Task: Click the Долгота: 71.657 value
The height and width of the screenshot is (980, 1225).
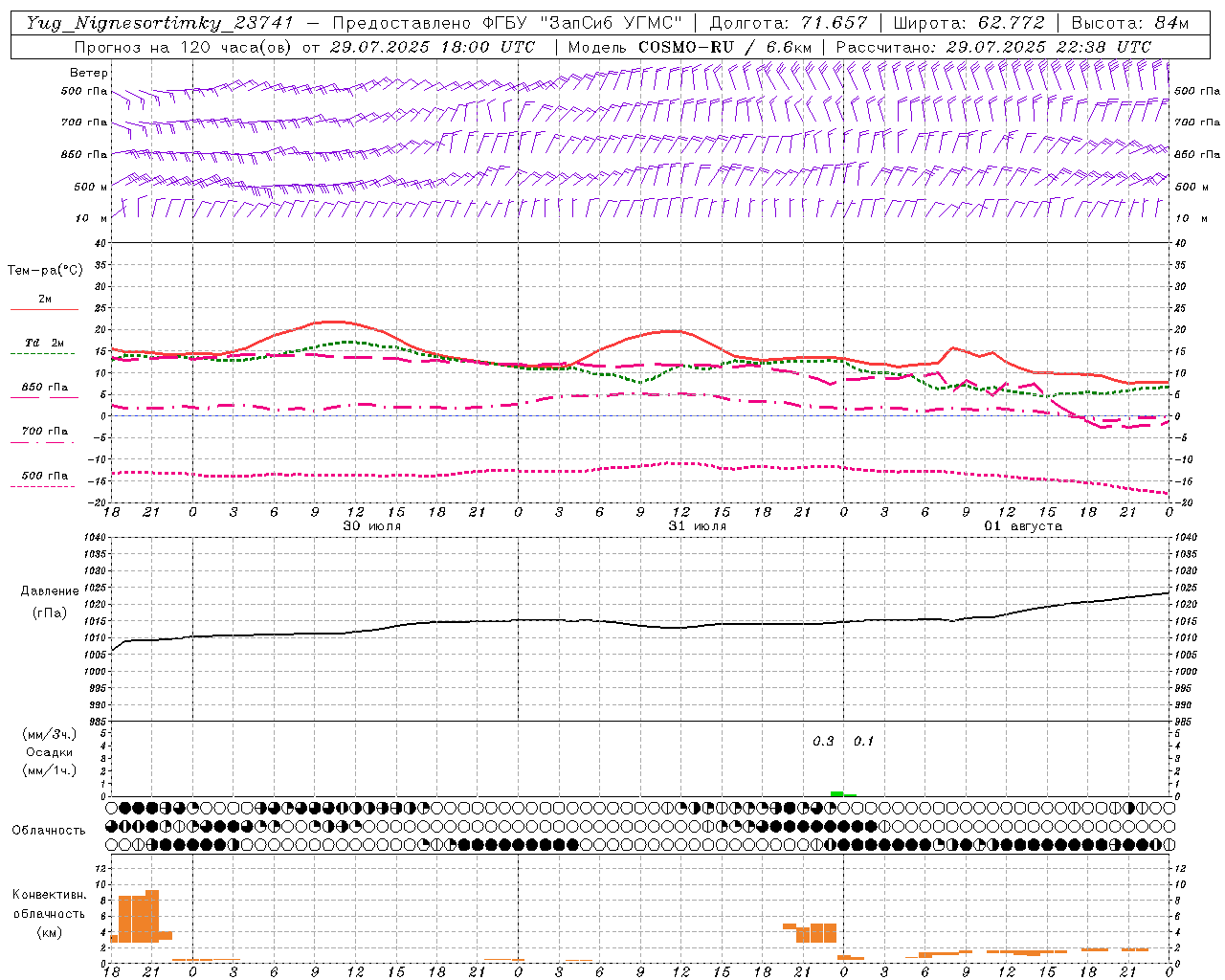Action: pos(789,23)
